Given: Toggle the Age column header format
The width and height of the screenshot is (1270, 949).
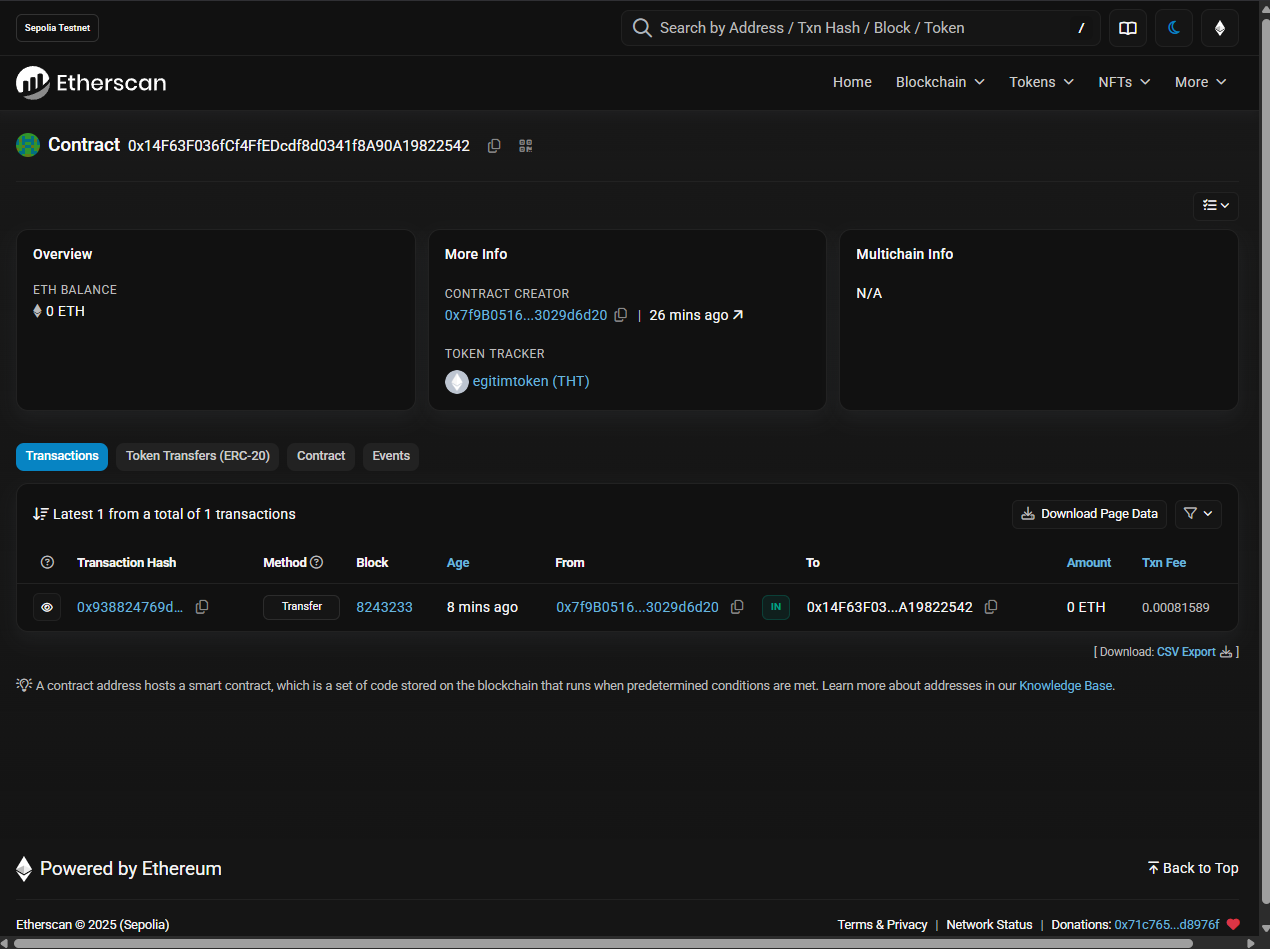Looking at the screenshot, I should 458,563.
